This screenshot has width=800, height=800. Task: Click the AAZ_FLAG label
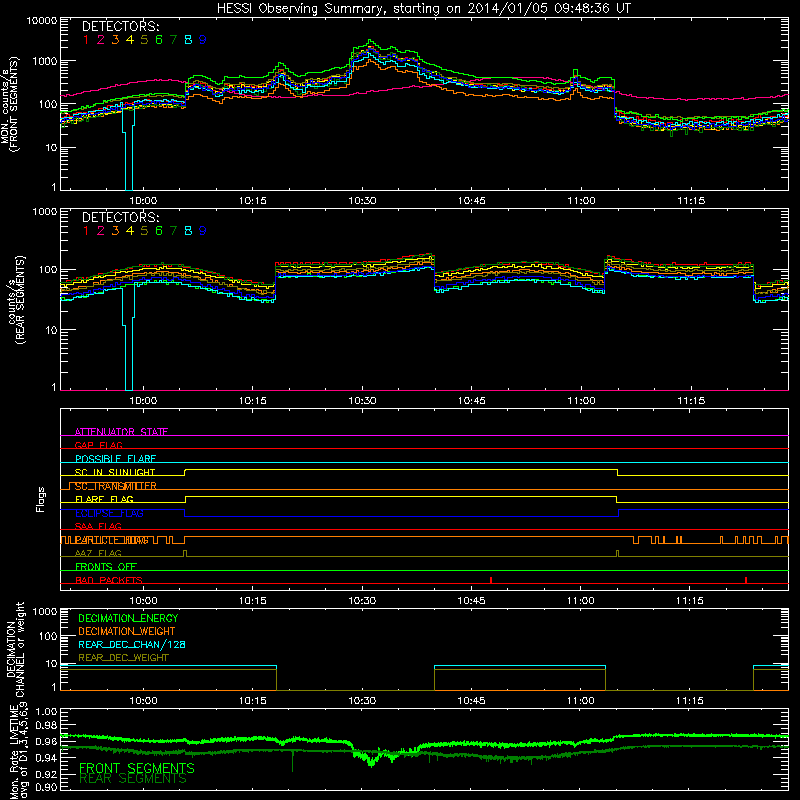(98, 553)
